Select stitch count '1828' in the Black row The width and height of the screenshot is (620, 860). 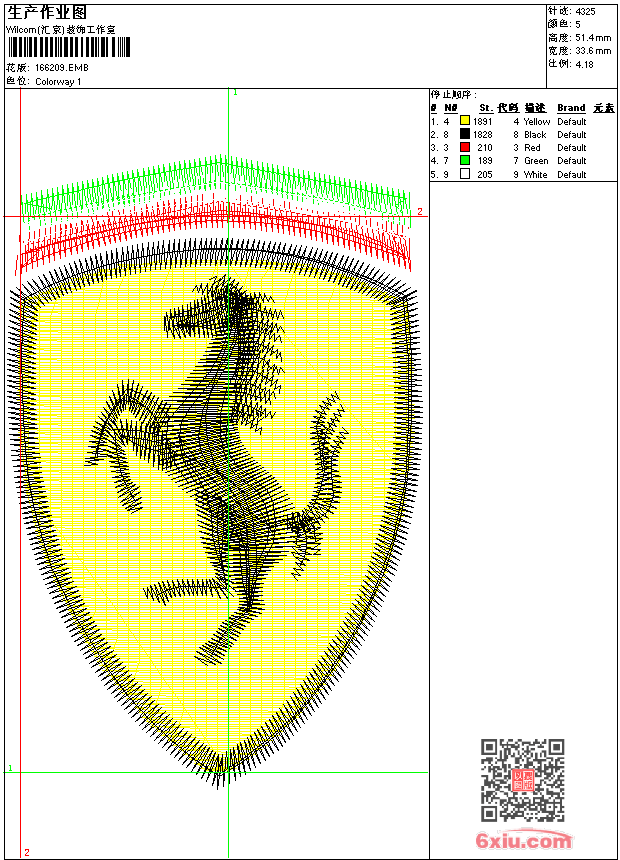coord(483,134)
